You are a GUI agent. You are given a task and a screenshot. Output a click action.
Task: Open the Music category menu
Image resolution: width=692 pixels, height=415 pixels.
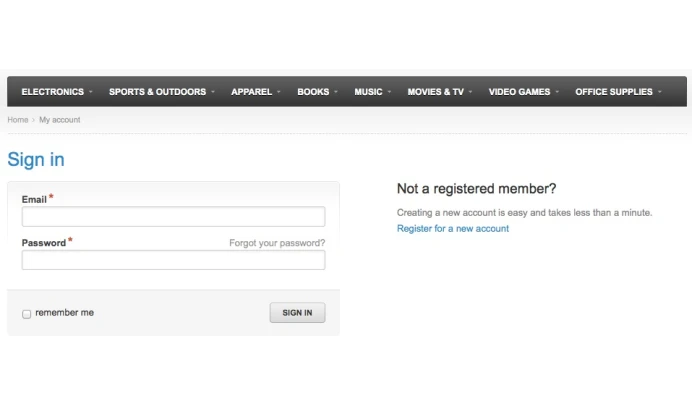click(x=368, y=92)
